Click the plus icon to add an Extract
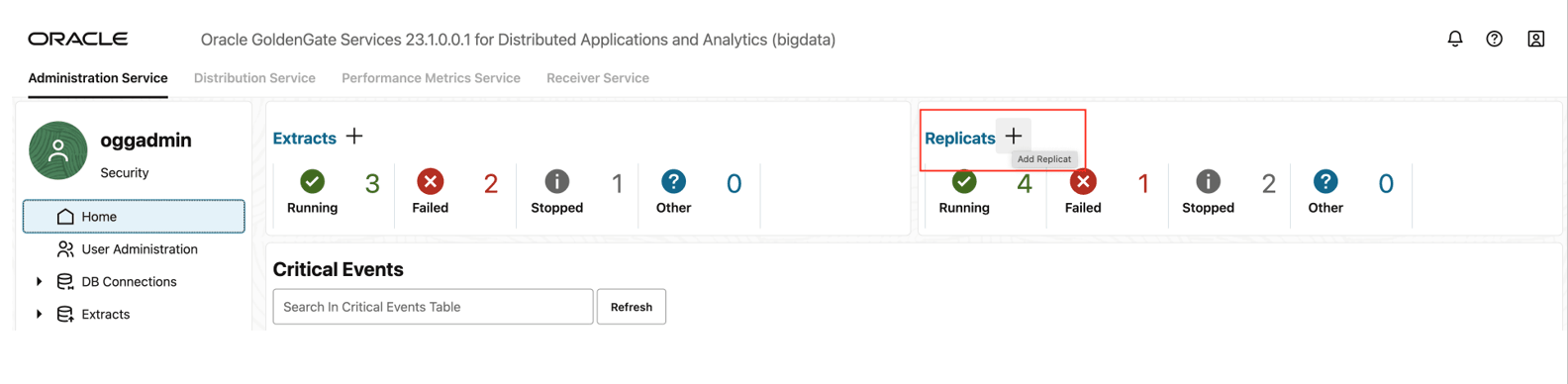Viewport: 1568px width, 384px height. pos(354,136)
